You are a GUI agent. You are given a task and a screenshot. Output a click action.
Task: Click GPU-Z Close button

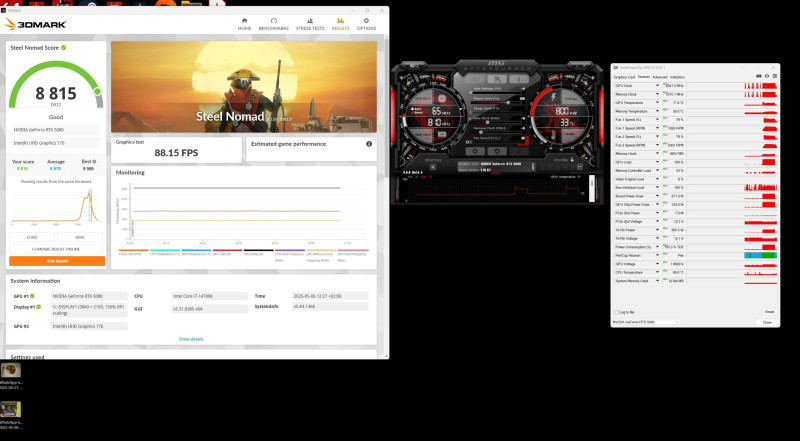pos(767,323)
